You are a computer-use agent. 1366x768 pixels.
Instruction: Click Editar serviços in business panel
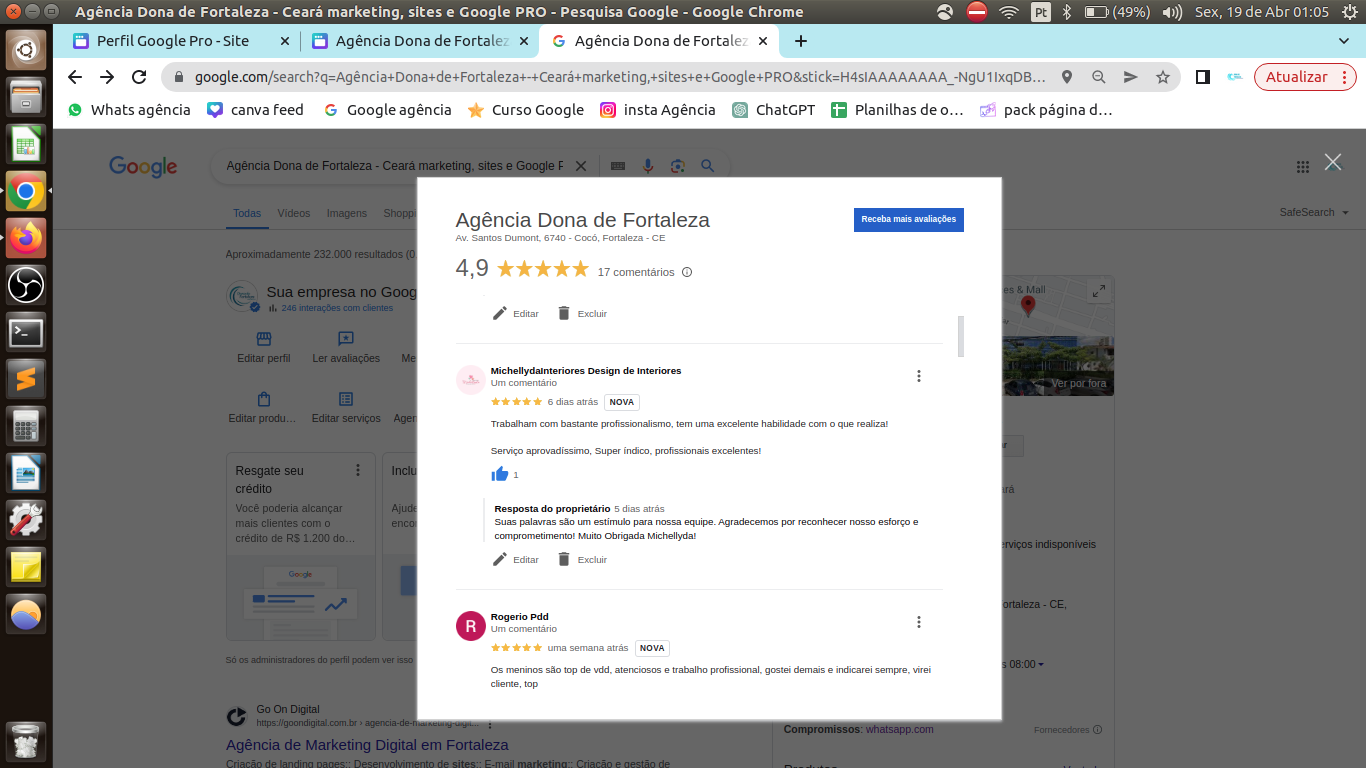click(x=346, y=408)
